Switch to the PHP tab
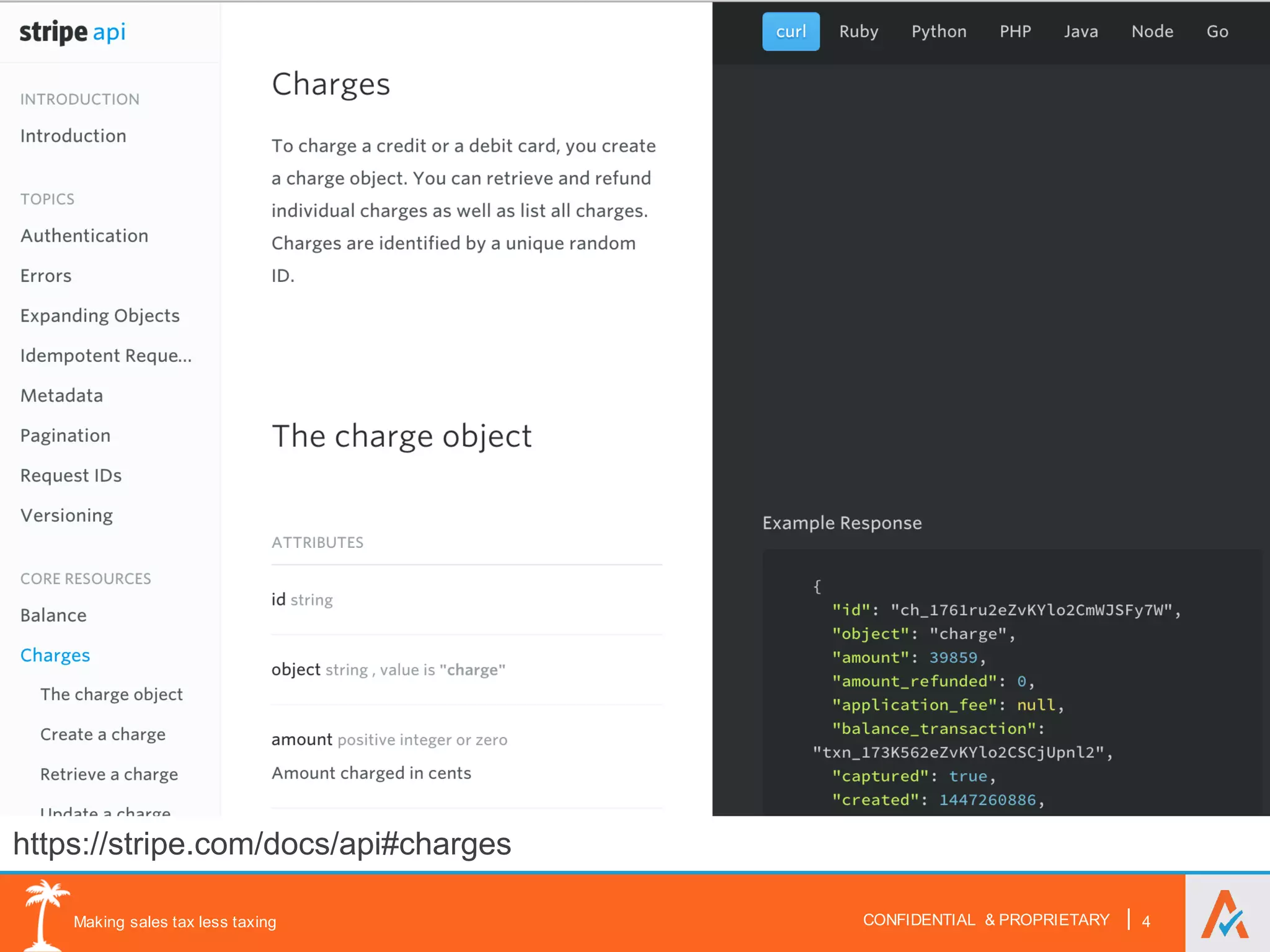The height and width of the screenshot is (952, 1270). [1015, 32]
